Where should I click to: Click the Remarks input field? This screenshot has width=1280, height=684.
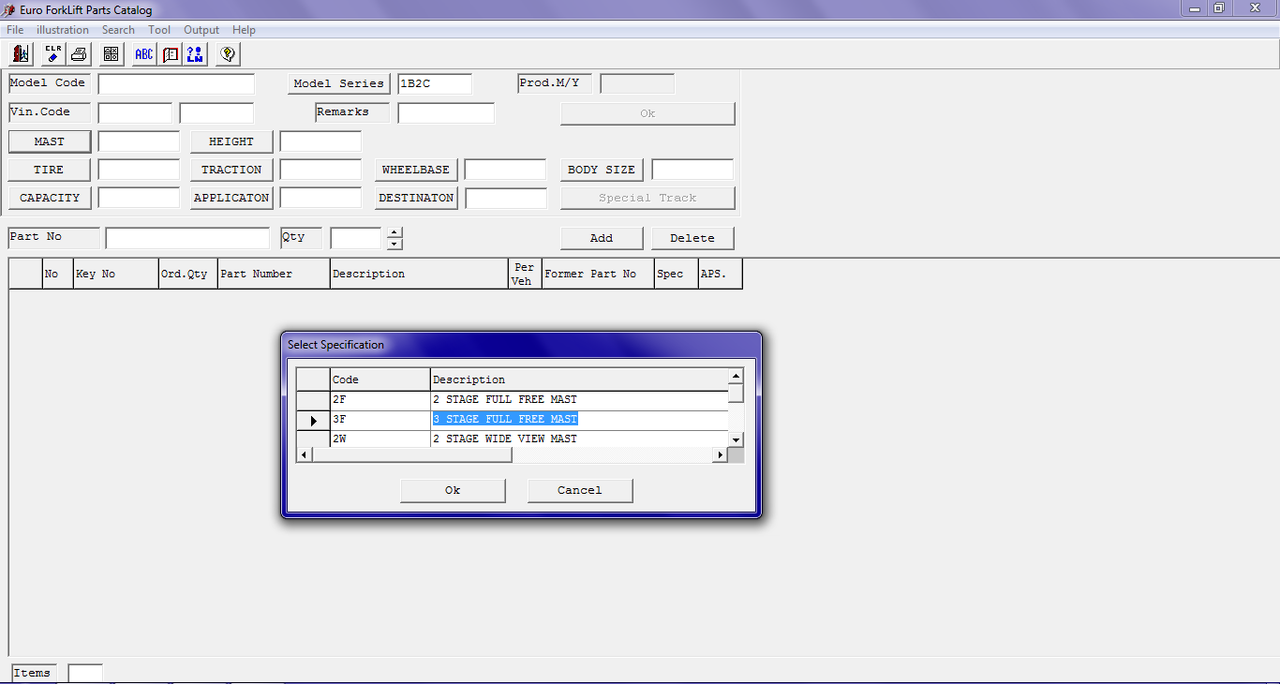pyautogui.click(x=446, y=113)
